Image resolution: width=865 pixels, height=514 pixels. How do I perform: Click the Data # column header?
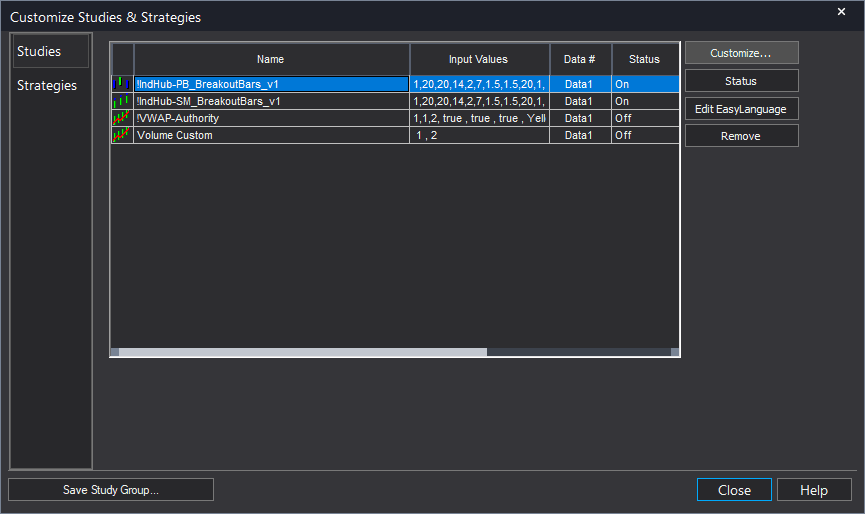point(580,59)
